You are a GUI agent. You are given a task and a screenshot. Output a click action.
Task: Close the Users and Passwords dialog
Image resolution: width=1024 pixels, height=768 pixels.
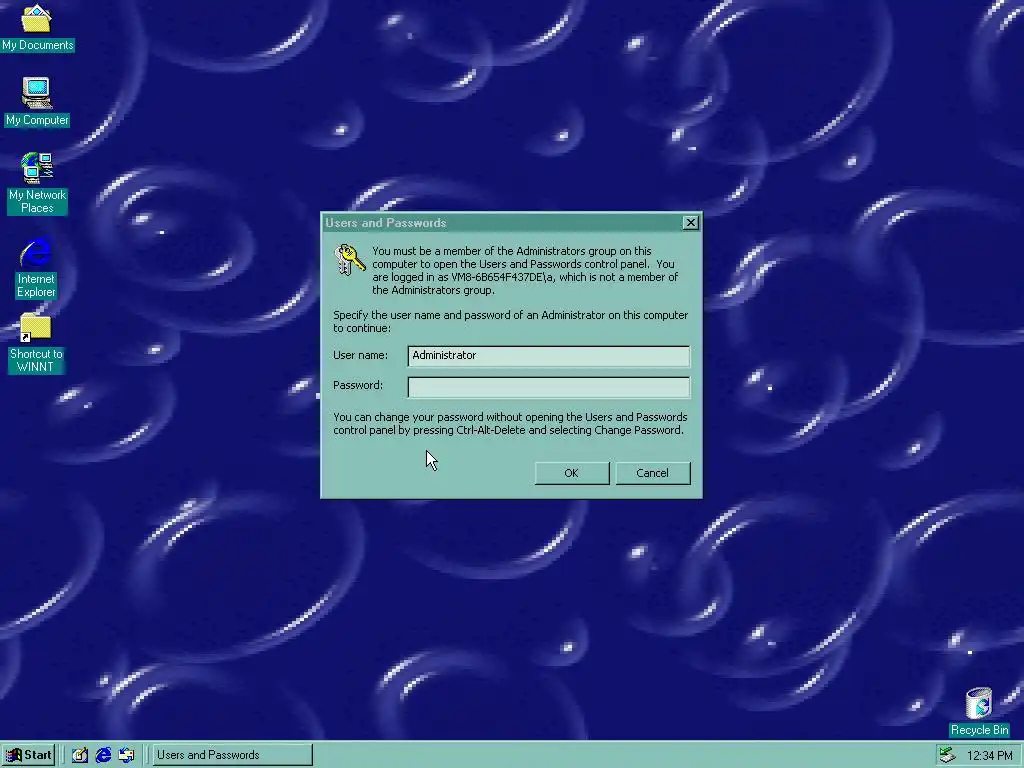click(x=690, y=223)
